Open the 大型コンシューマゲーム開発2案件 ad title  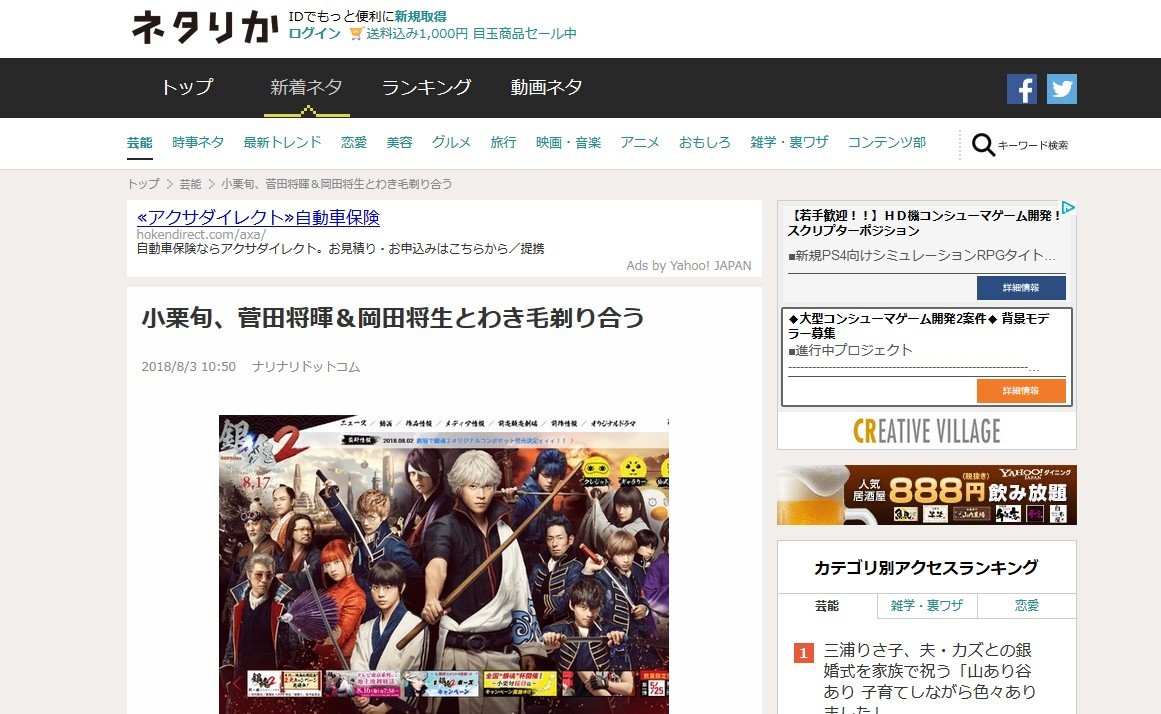coord(919,326)
